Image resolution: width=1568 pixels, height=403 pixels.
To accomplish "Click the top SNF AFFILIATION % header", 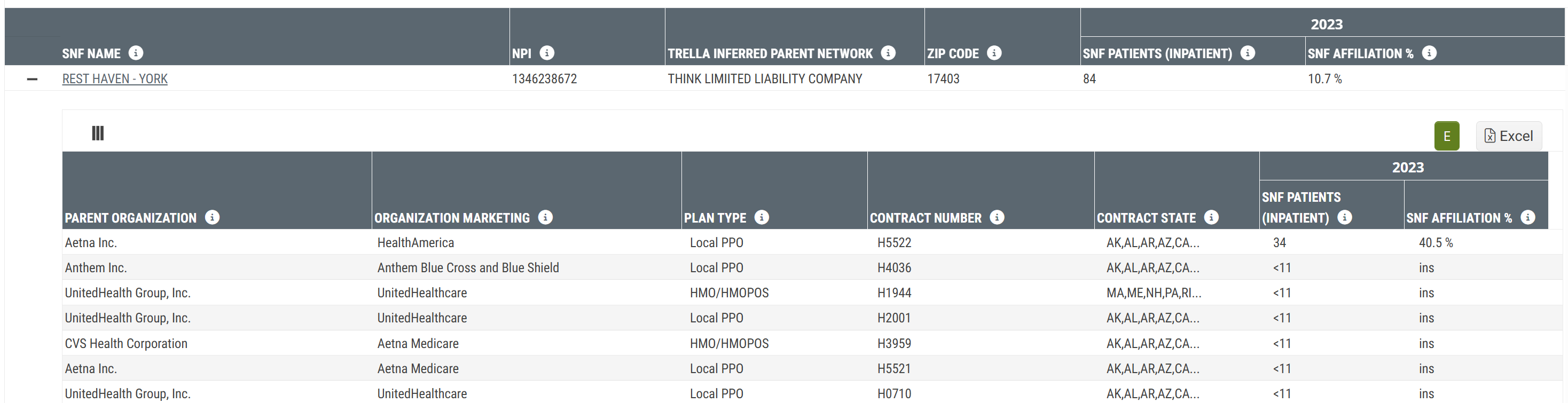I will pyautogui.click(x=1360, y=53).
